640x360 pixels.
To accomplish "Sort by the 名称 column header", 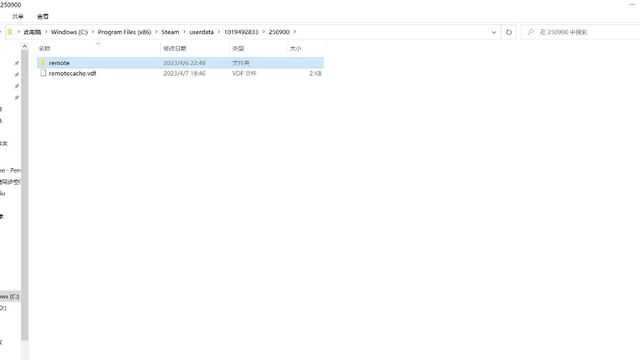I will pyautogui.click(x=44, y=49).
